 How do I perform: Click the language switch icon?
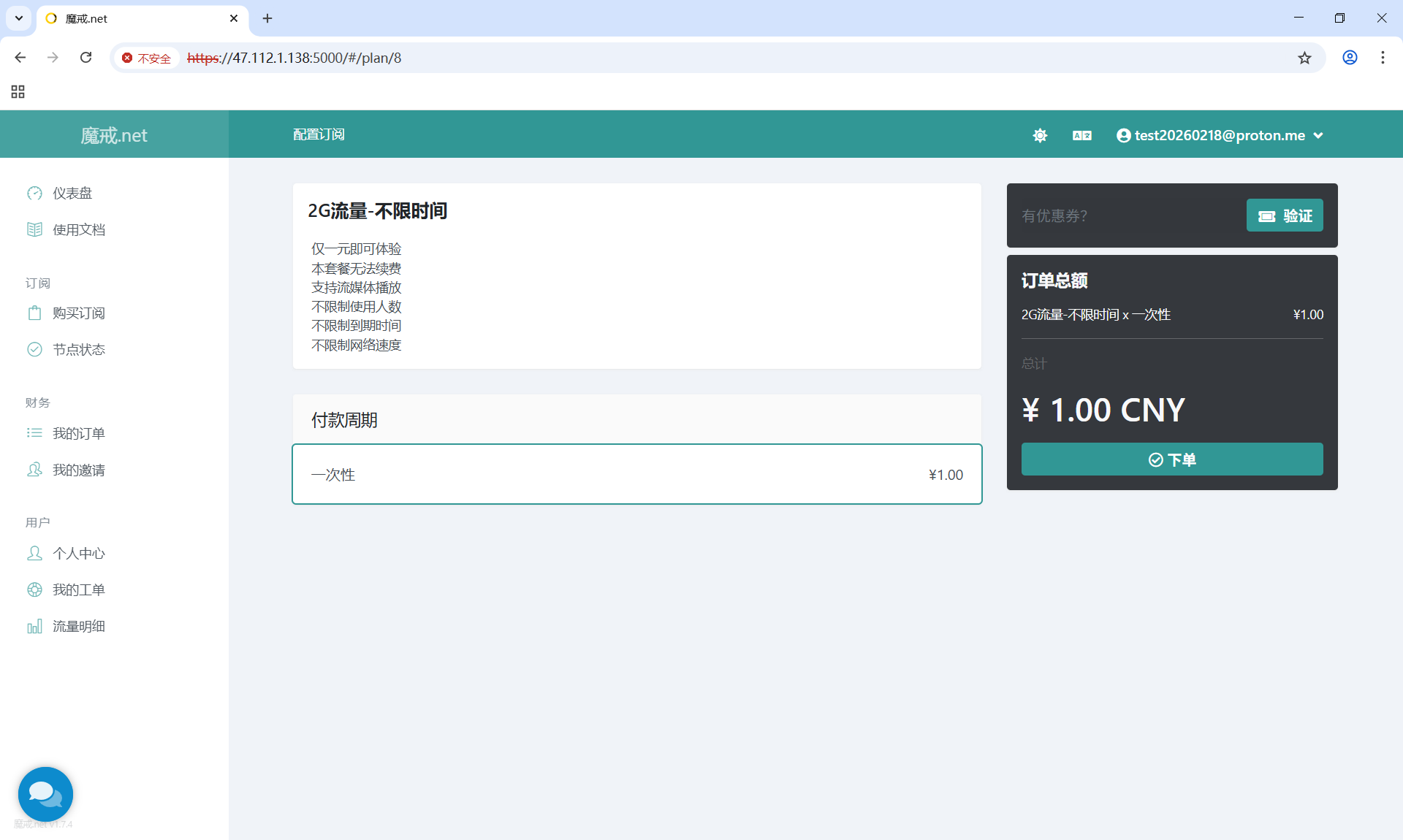[x=1081, y=135]
